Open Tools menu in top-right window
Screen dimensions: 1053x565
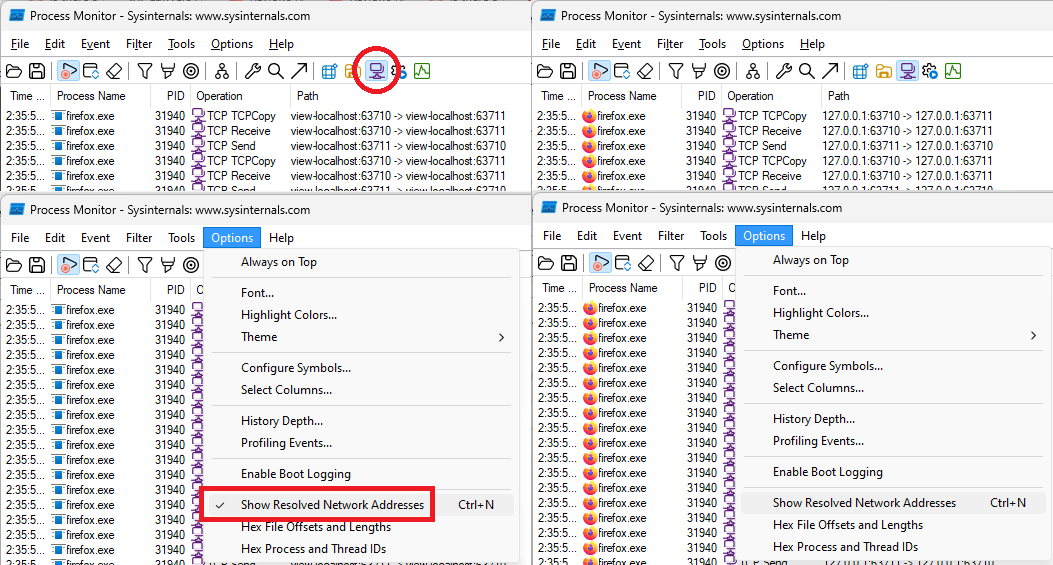(x=713, y=44)
